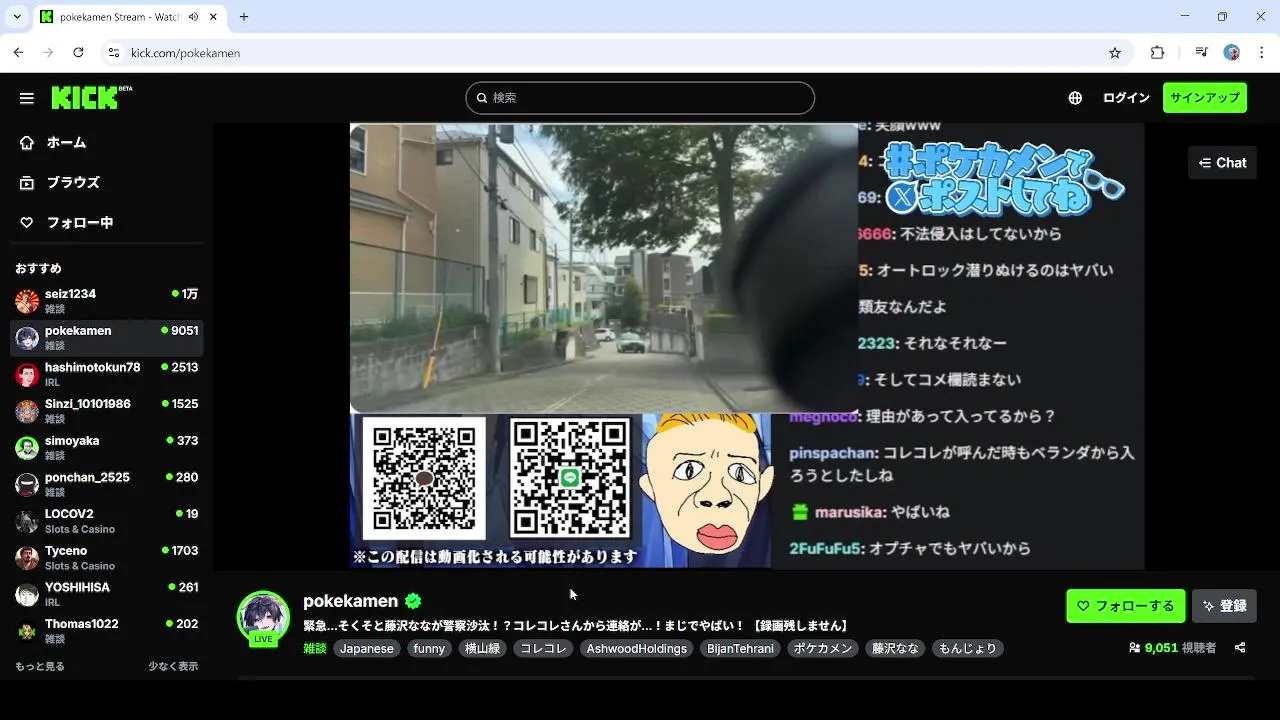Expand the Chat panel

coord(1222,163)
